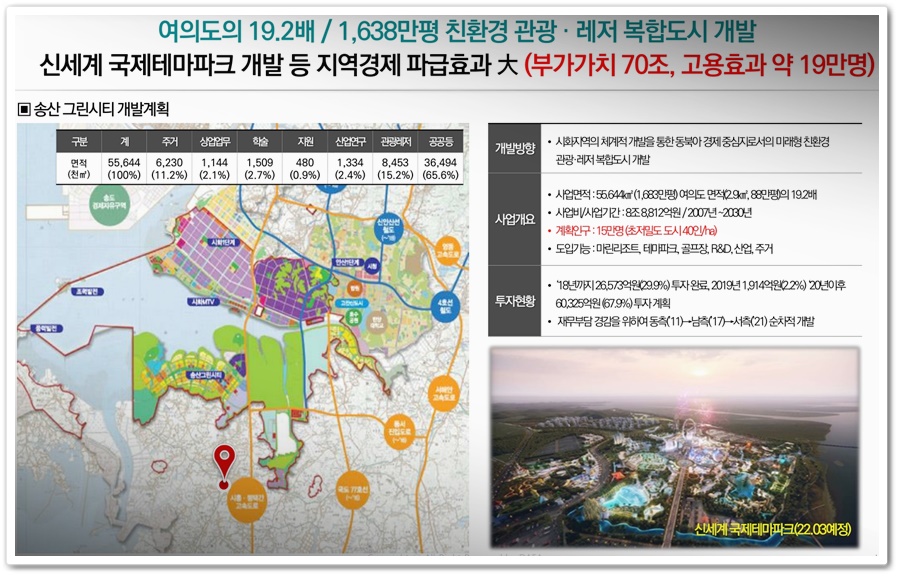Select the 36,494 (65.6%) table cell
This screenshot has width=900, height=577.
[440, 168]
